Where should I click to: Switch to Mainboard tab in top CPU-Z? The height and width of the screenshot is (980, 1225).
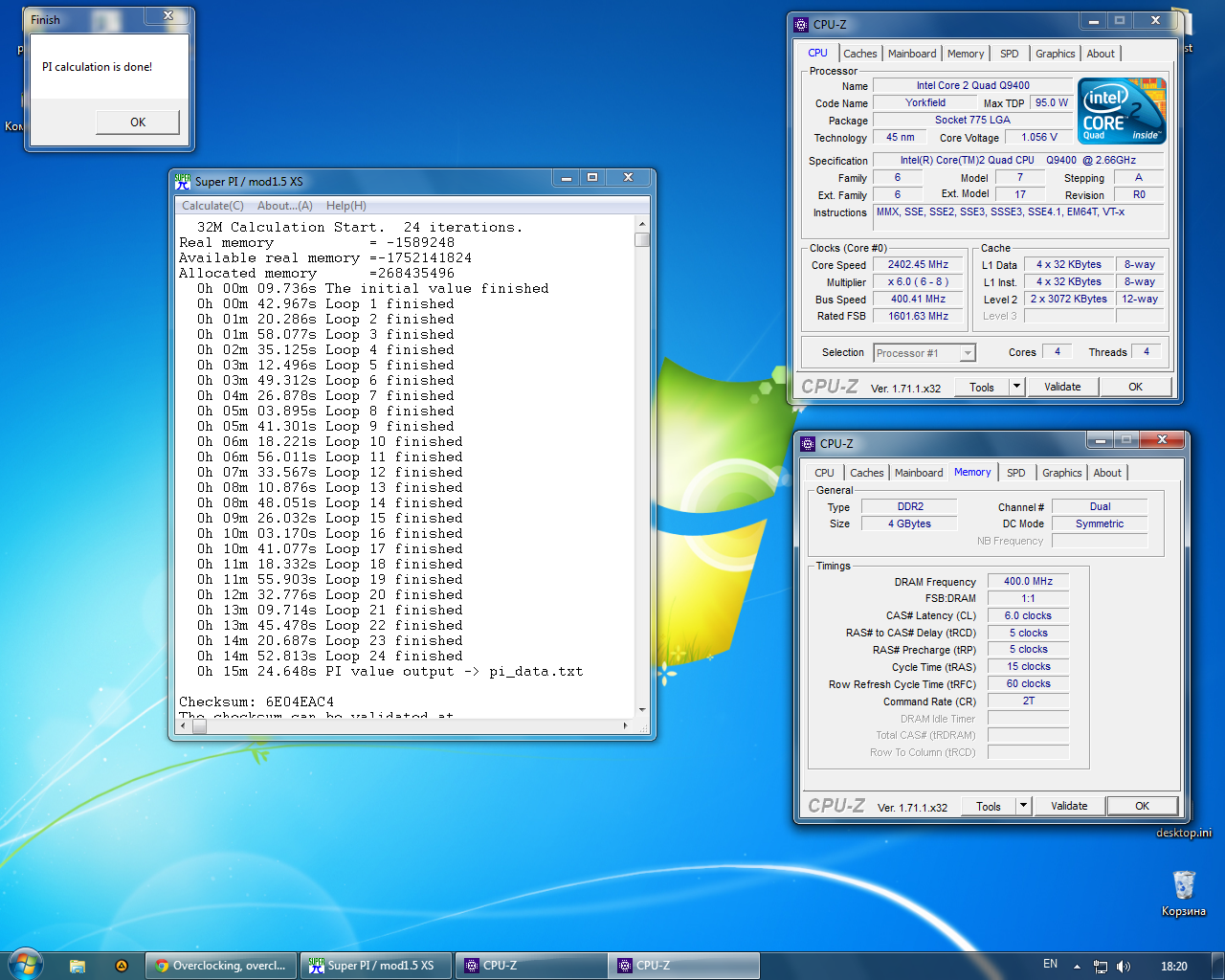click(912, 54)
